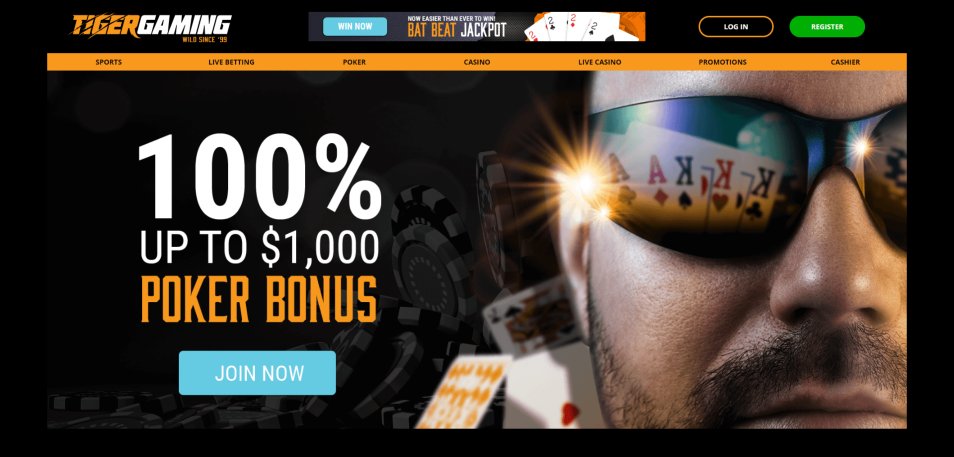Click the UP TO $1,000 text
954x457 pixels.
pos(259,248)
